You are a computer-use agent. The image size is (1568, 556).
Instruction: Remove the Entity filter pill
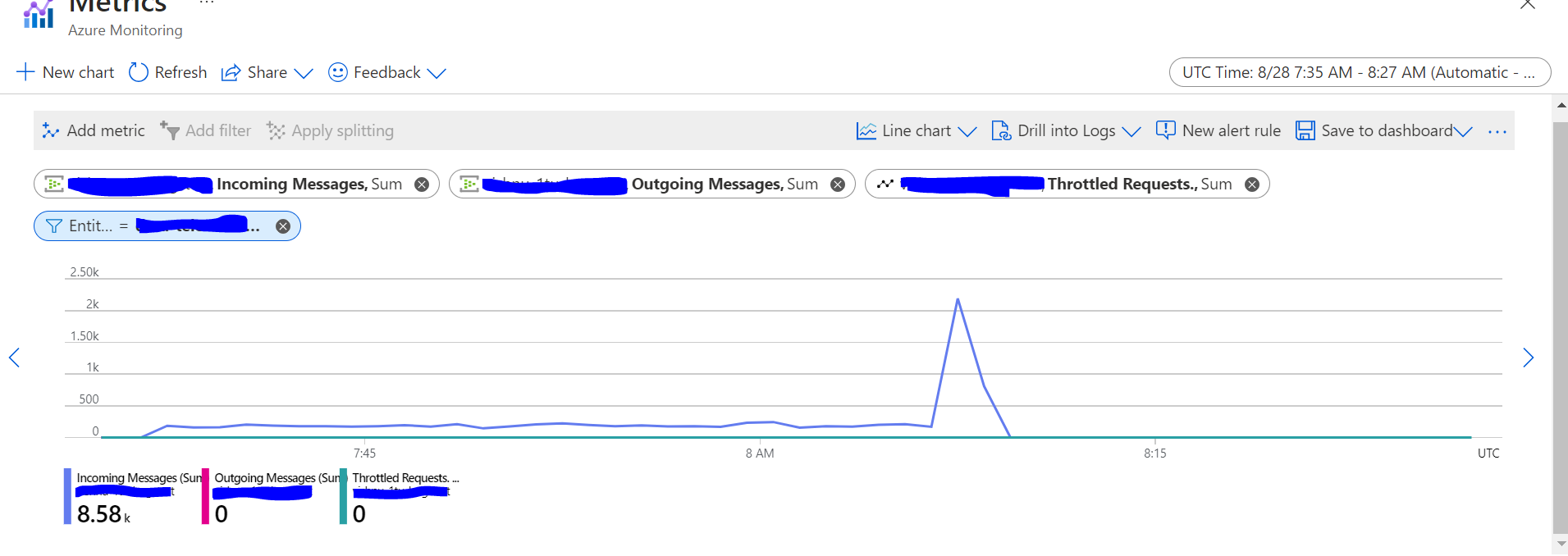pos(283,226)
